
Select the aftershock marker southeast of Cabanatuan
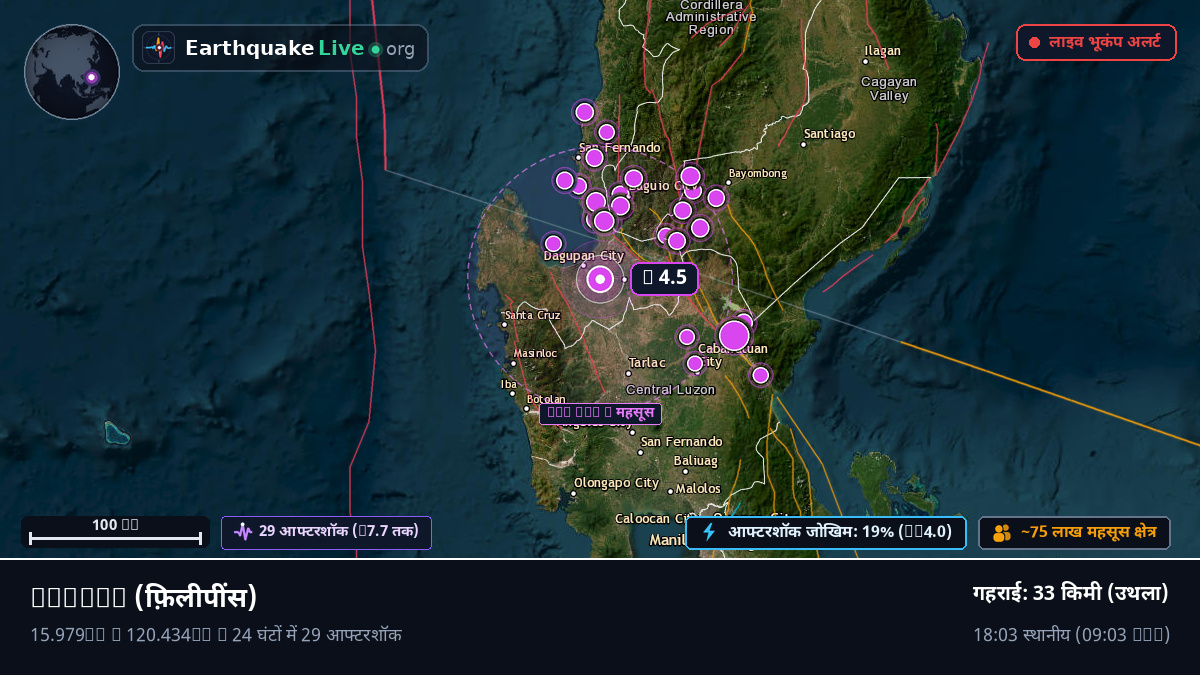click(x=761, y=375)
